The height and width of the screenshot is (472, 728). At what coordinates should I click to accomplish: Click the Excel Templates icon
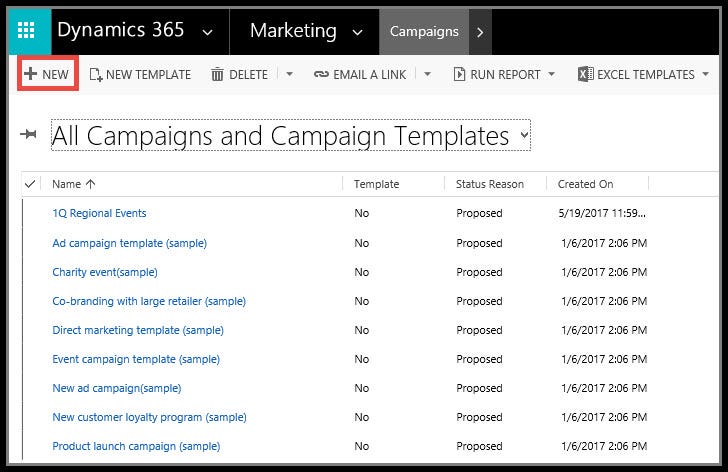tap(585, 75)
